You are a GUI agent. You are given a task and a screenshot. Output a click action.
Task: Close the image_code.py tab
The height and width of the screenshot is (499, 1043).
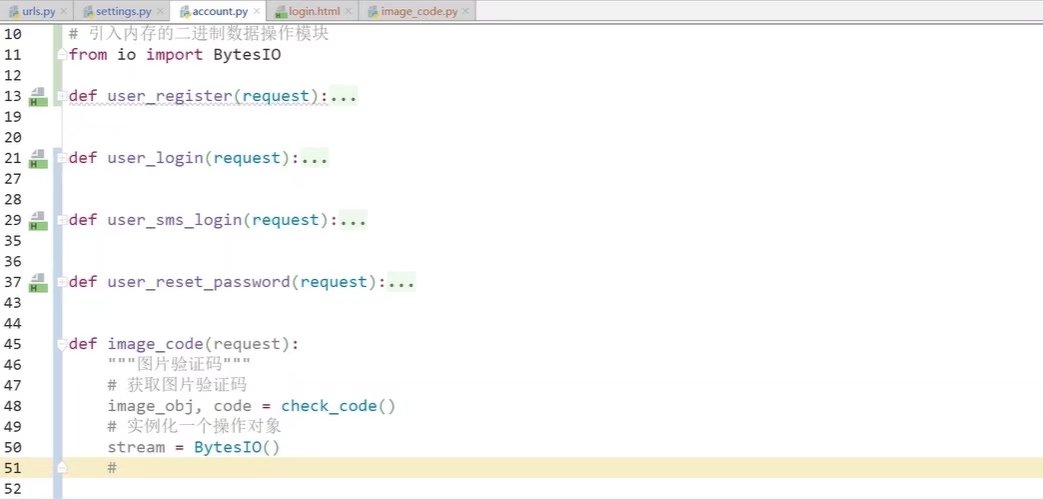(x=465, y=11)
